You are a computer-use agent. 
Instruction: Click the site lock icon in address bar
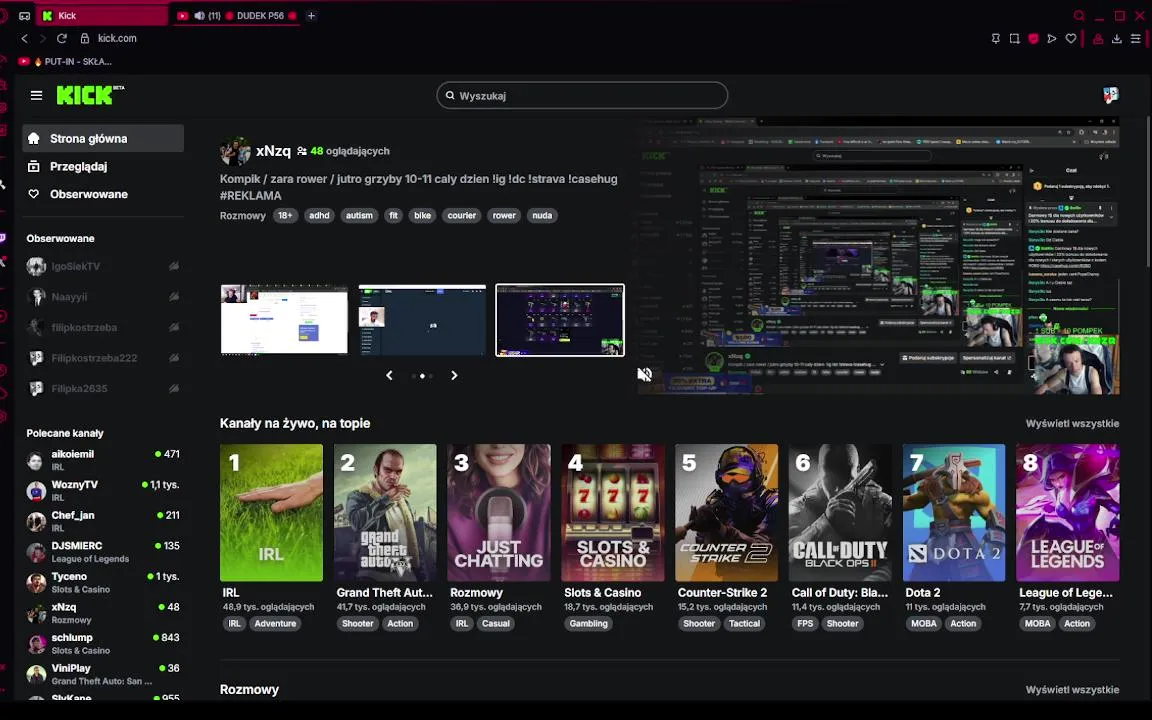tap(84, 38)
